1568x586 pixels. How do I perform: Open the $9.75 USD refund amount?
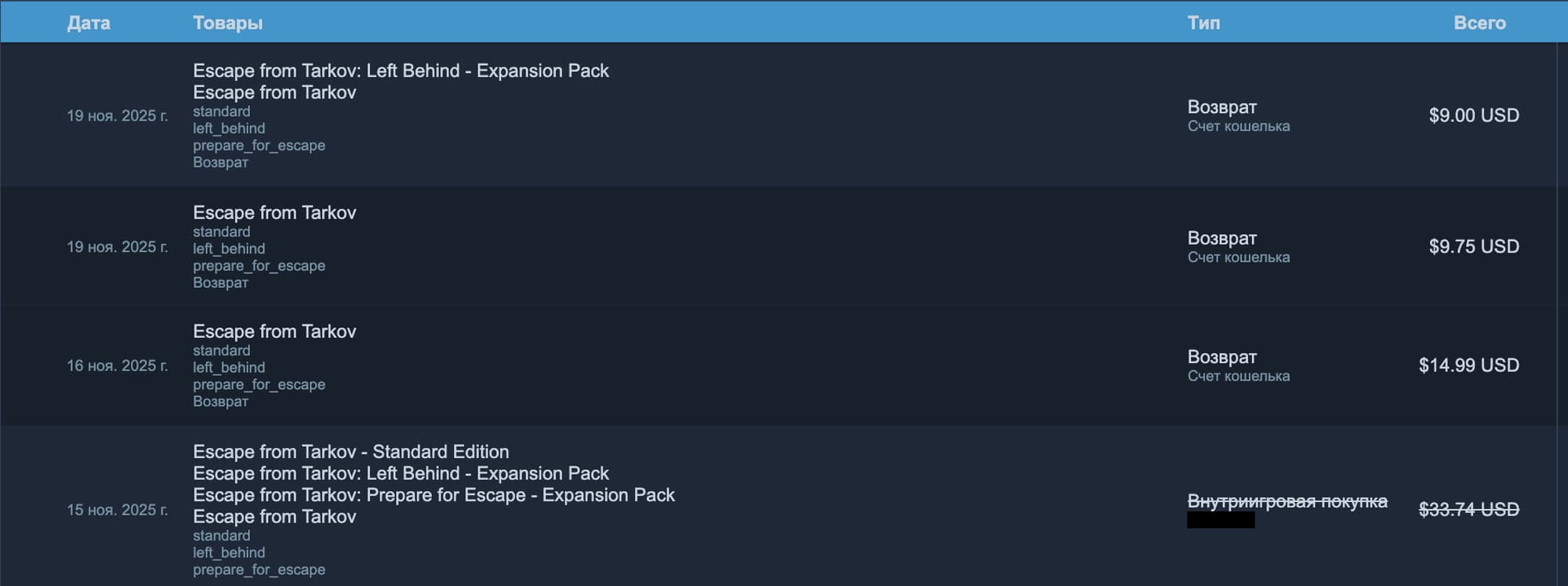point(1473,246)
